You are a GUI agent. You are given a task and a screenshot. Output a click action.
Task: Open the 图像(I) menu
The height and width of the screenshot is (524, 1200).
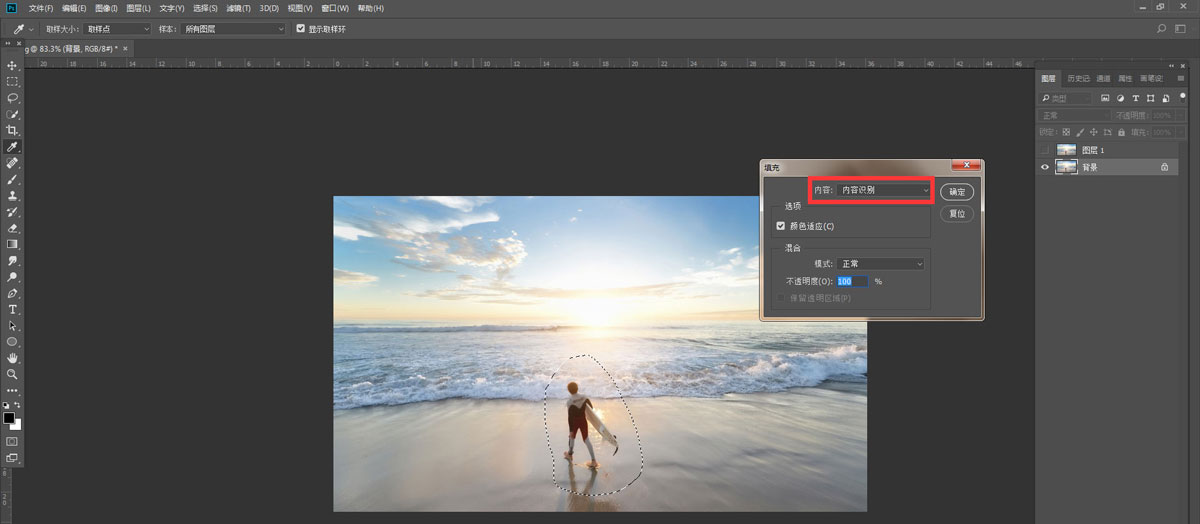[x=106, y=8]
